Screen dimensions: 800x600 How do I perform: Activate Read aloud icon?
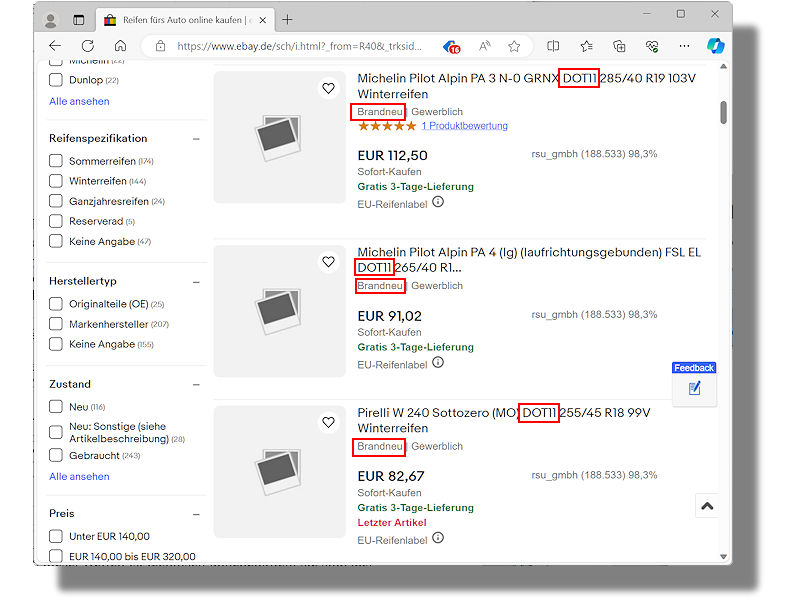[x=484, y=46]
